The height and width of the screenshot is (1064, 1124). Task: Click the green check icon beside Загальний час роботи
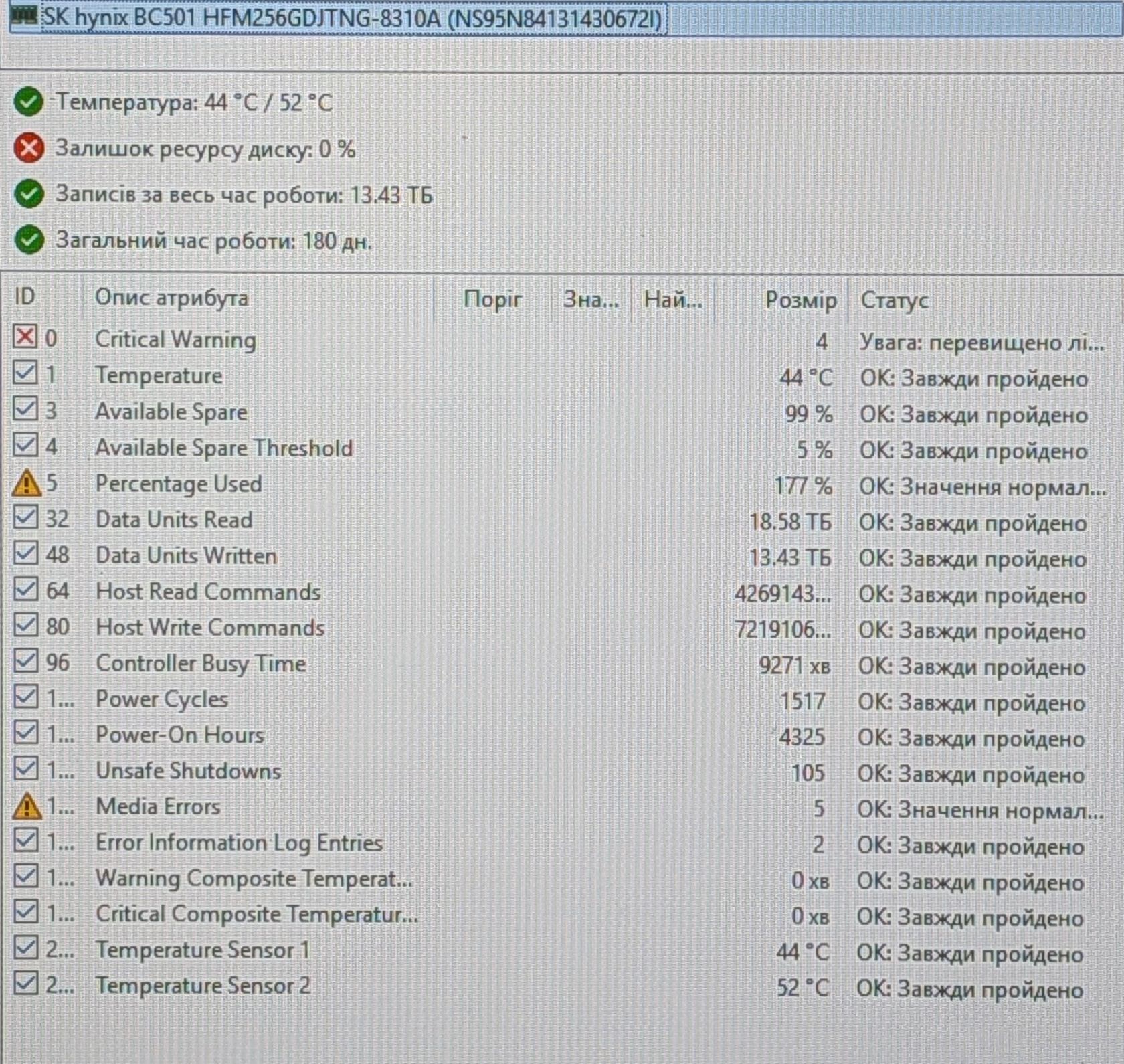pos(29,240)
